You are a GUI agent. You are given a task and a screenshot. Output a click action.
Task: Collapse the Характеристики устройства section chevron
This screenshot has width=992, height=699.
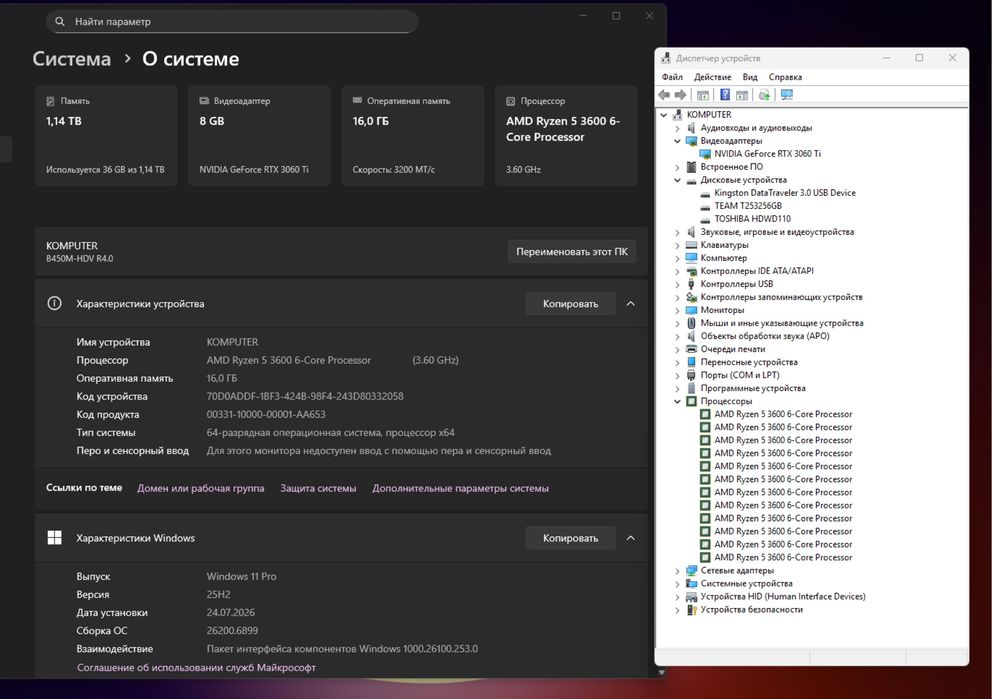[x=631, y=304]
